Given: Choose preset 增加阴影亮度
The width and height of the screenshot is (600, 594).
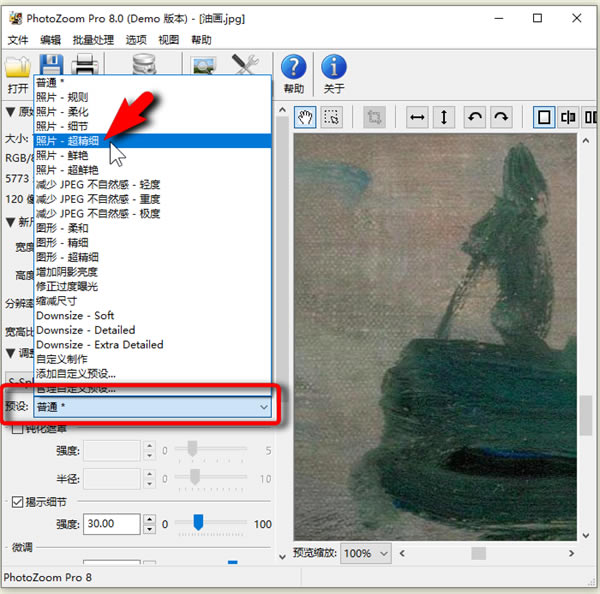Looking at the screenshot, I should tap(153, 272).
